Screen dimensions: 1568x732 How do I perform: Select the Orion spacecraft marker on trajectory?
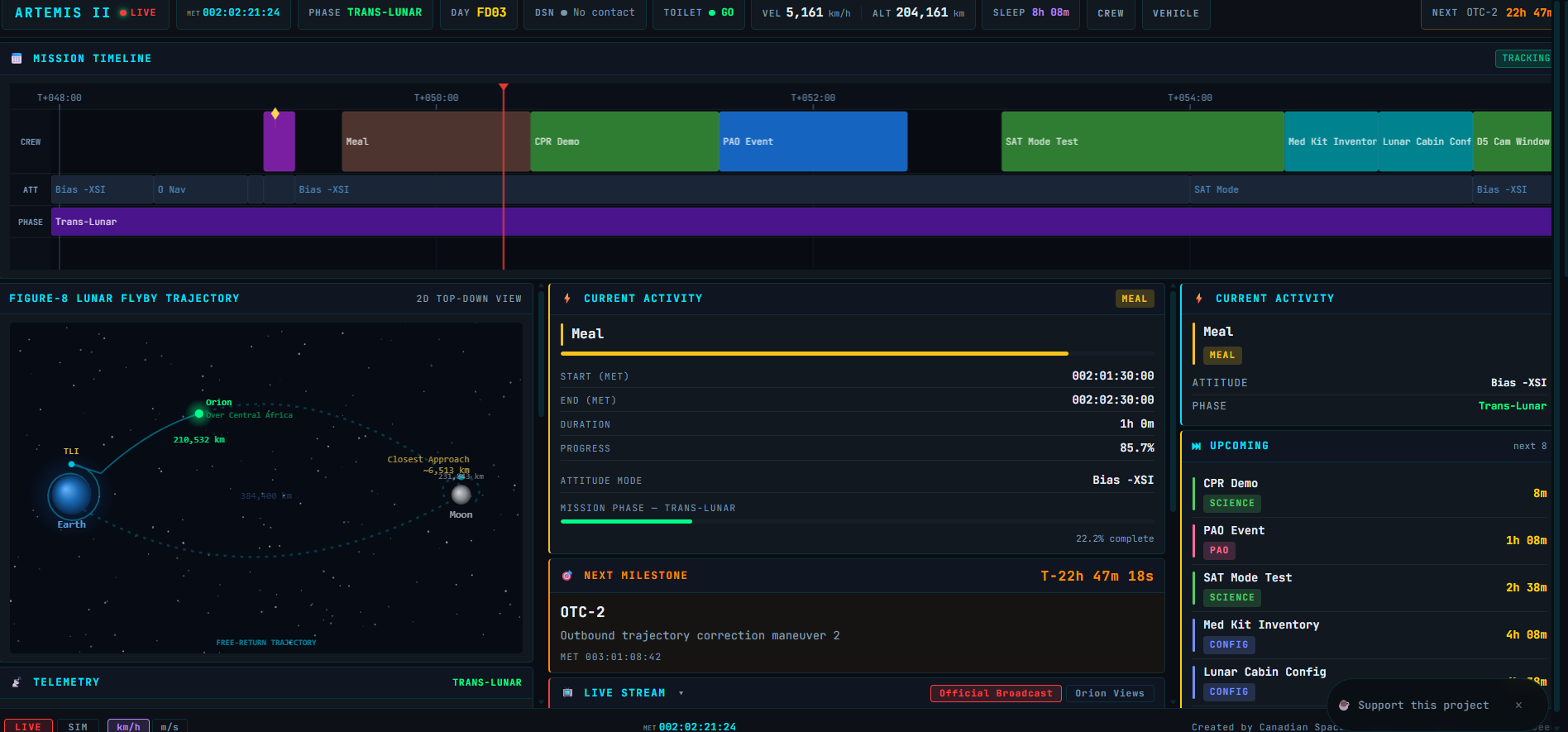tap(199, 414)
